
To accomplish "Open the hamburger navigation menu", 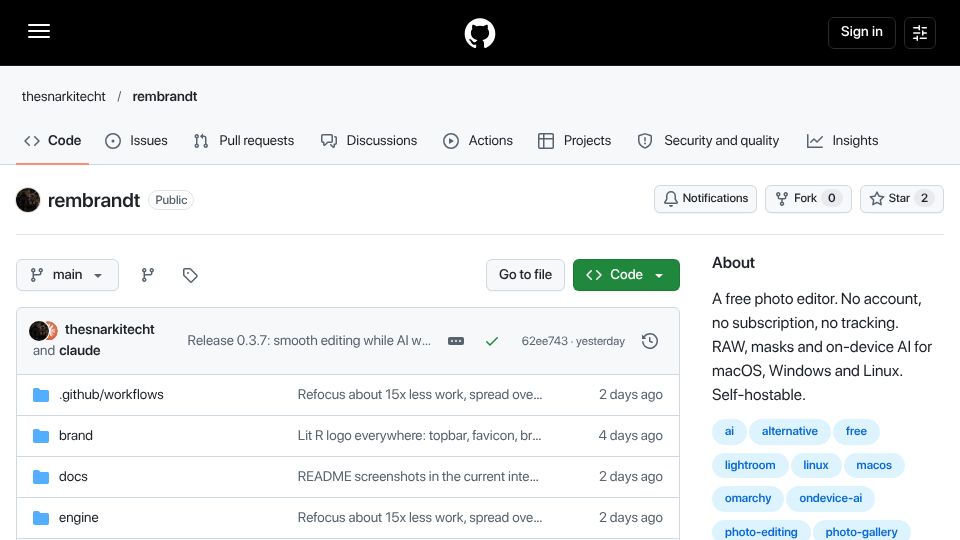I will (39, 31).
